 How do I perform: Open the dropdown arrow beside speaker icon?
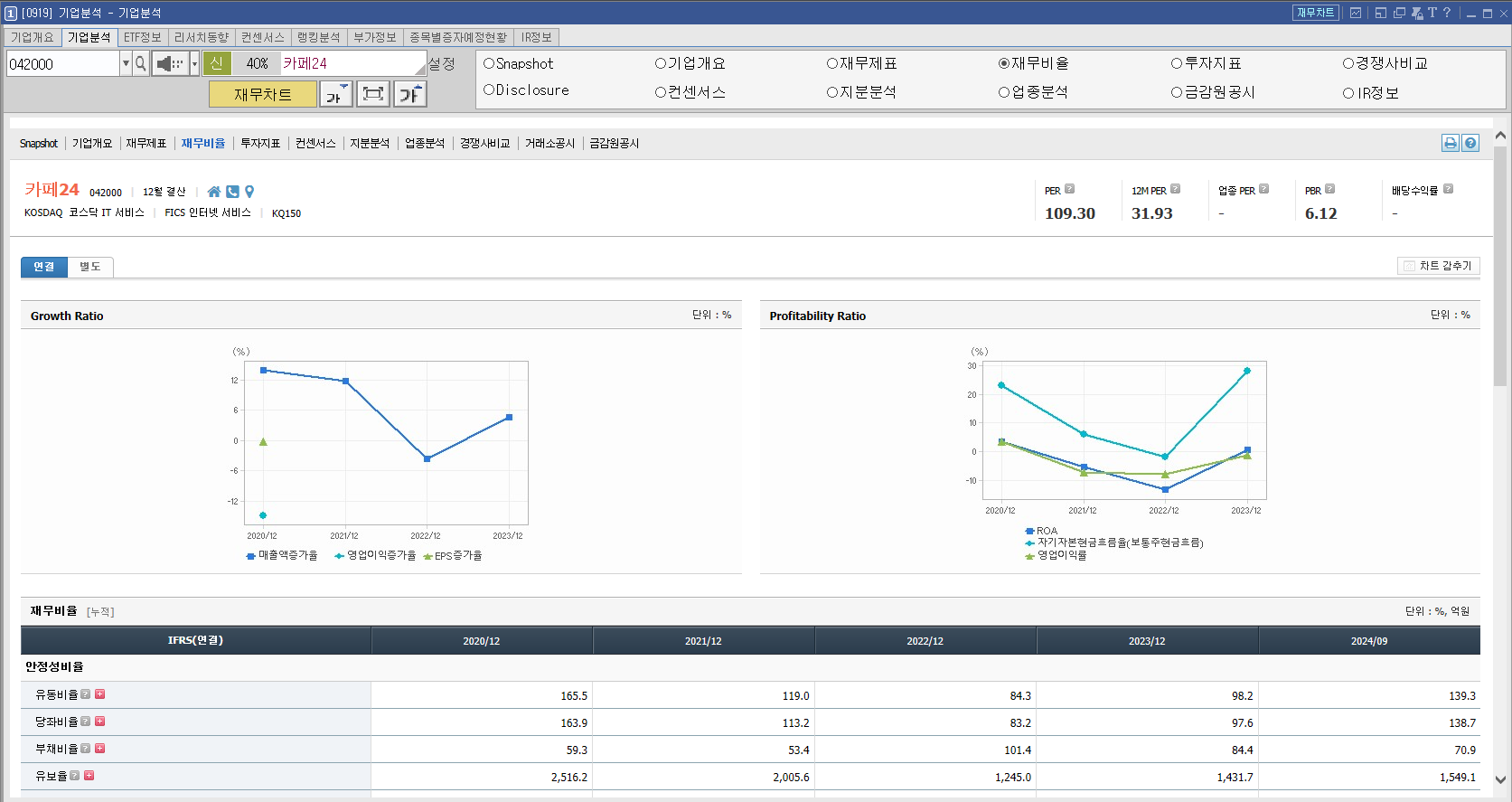(194, 63)
